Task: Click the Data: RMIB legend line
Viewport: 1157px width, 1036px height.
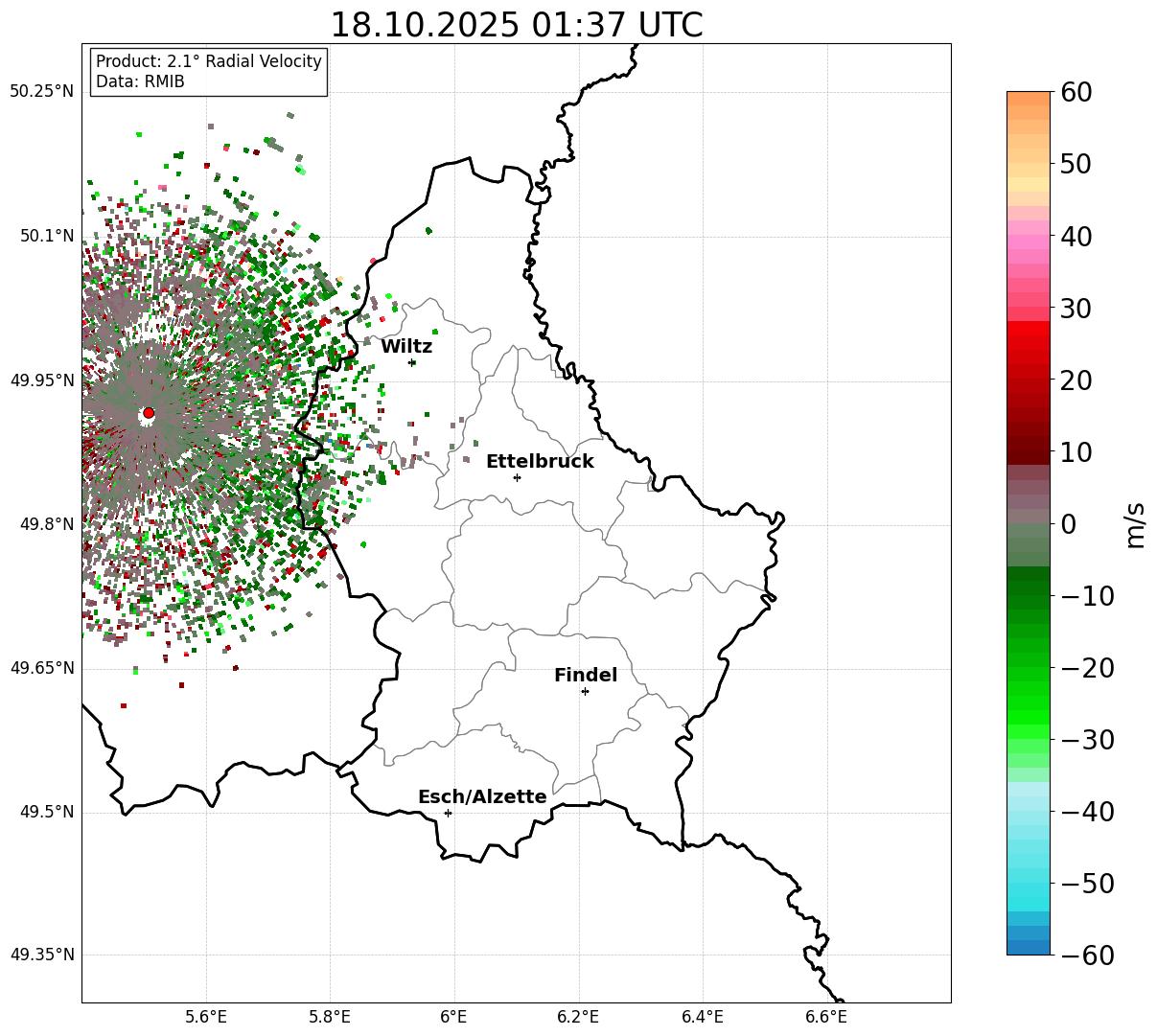Action: tap(140, 81)
